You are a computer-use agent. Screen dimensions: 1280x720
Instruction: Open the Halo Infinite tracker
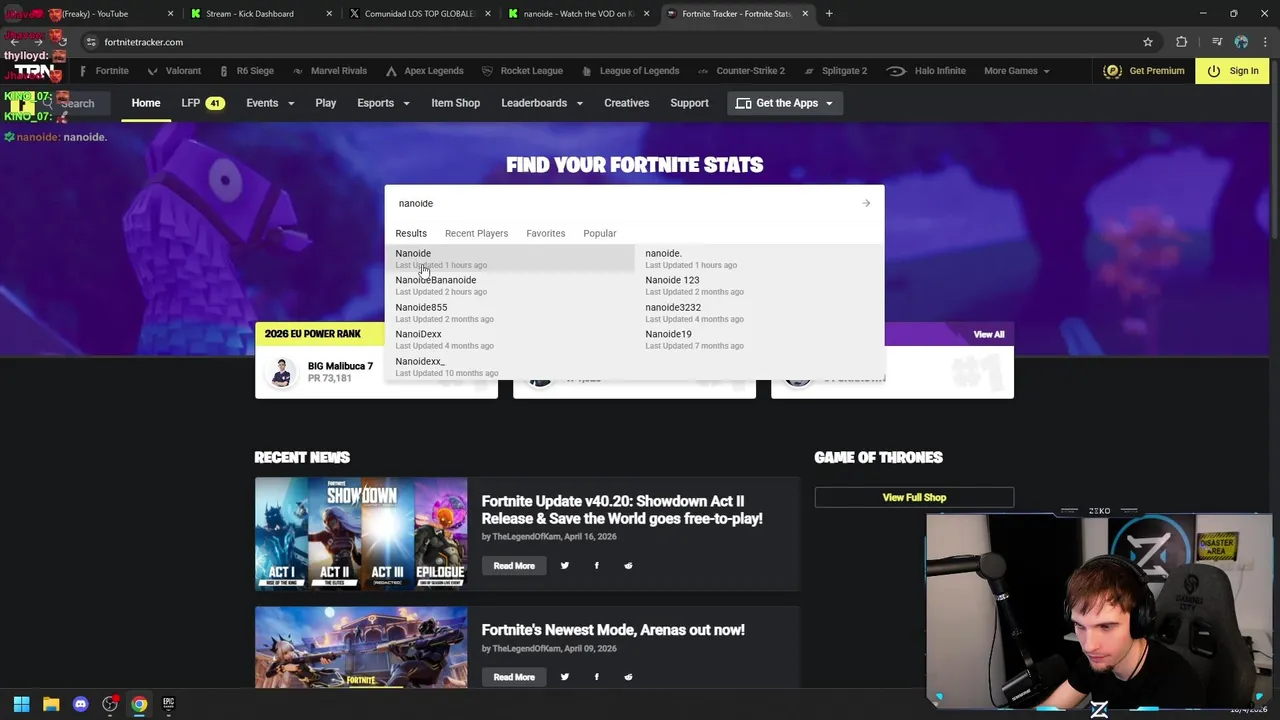(926, 71)
